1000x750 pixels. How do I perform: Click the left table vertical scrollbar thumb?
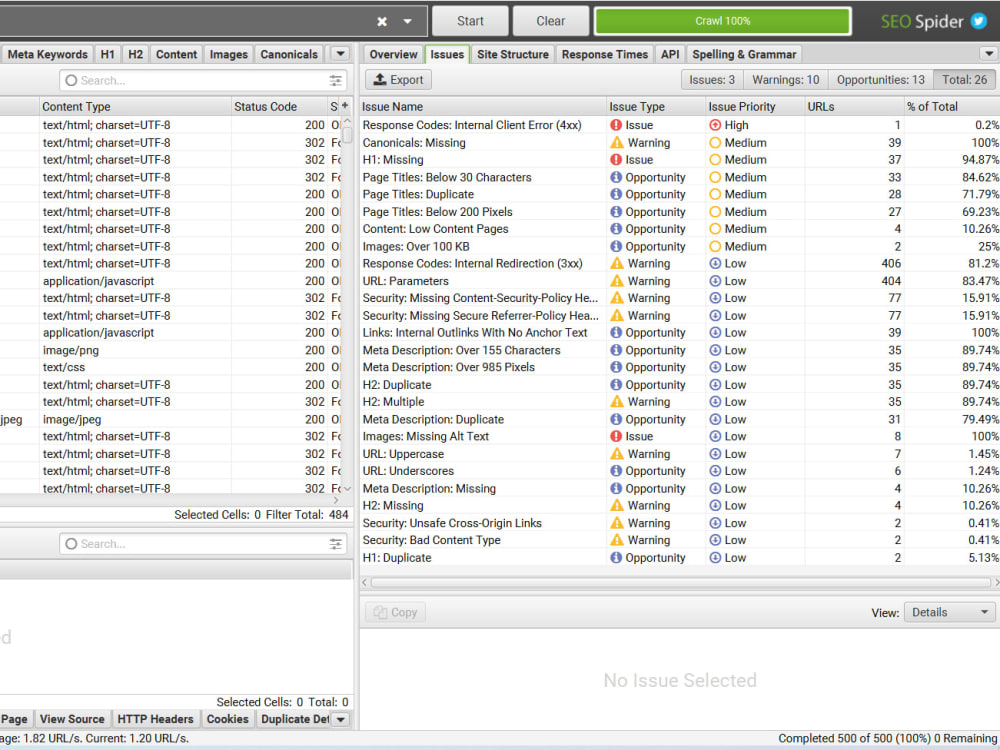pos(348,135)
